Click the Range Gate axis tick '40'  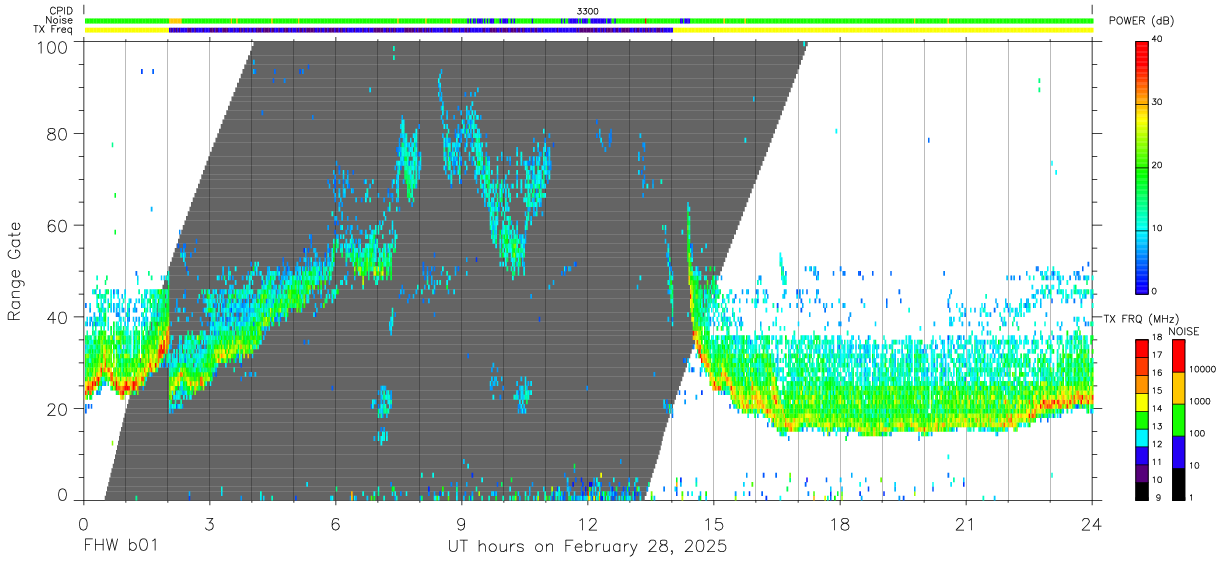point(59,317)
